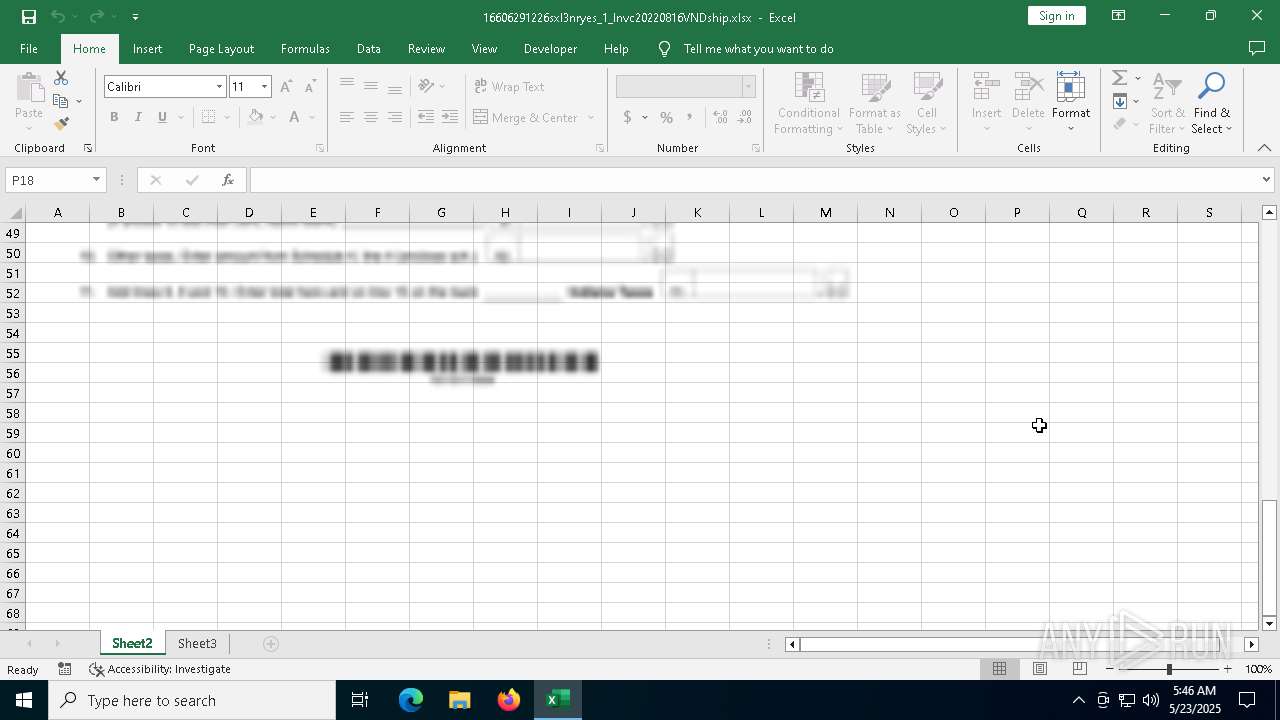Click Decrease Decimal icon

[744, 117]
